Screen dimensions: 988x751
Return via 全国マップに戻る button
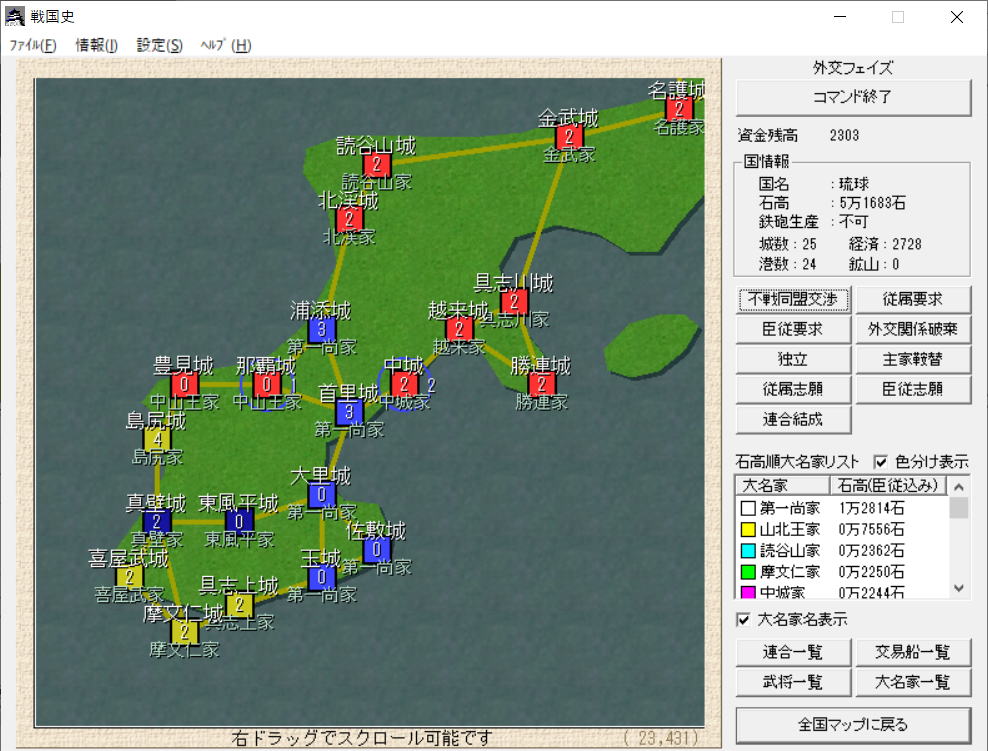853,724
